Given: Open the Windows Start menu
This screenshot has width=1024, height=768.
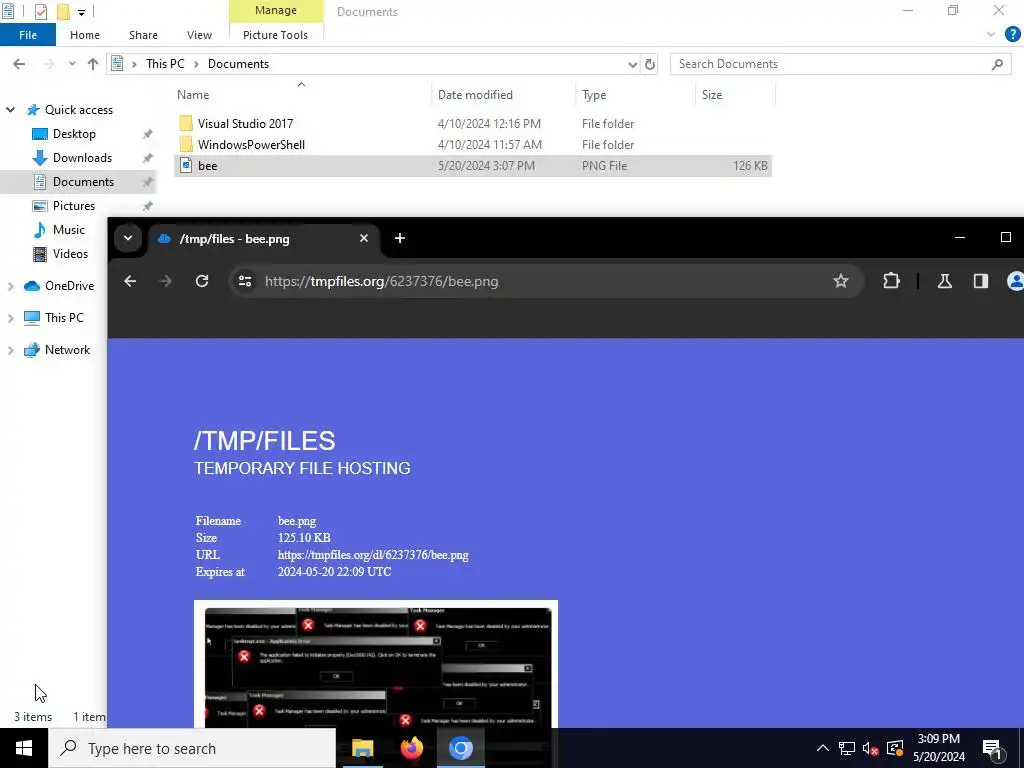Looking at the screenshot, I should [24, 748].
